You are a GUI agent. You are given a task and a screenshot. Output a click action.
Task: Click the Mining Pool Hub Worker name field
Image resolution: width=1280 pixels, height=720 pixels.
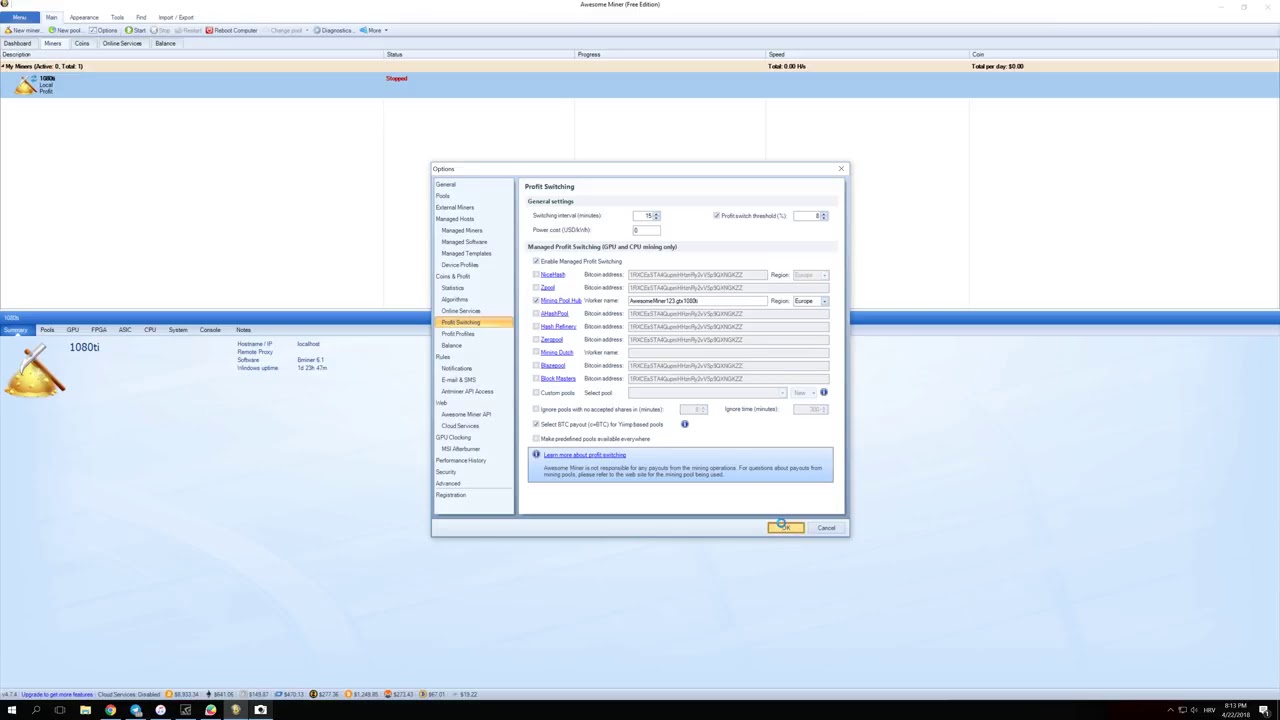pyautogui.click(x=697, y=301)
